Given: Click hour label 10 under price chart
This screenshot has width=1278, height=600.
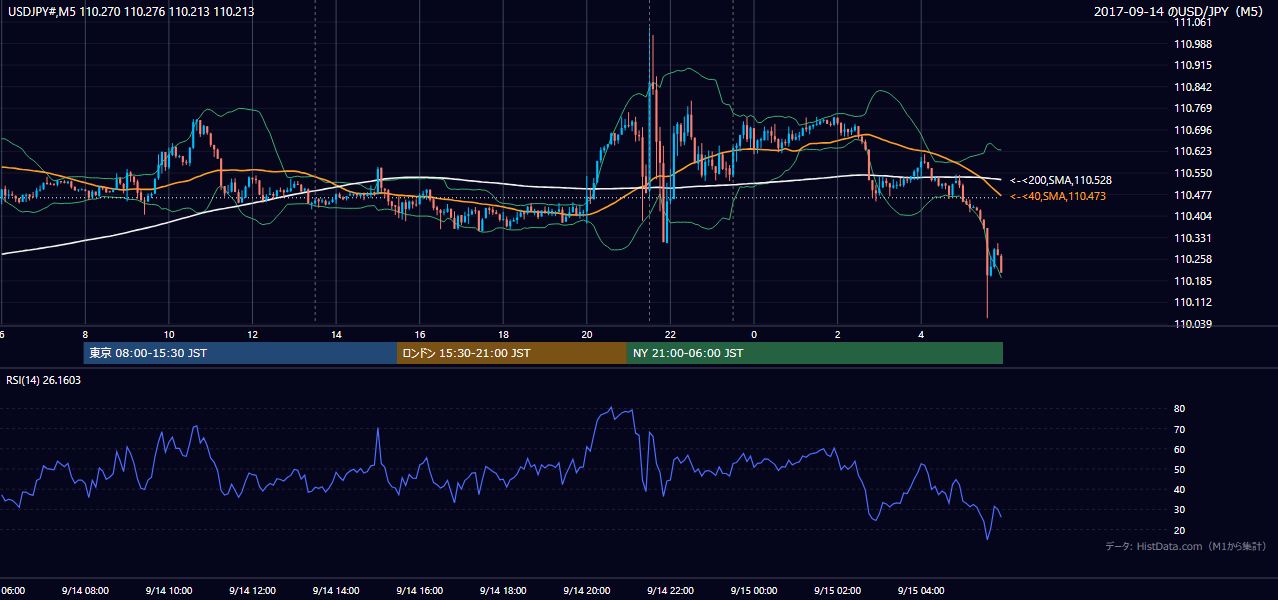Looking at the screenshot, I should pyautogui.click(x=169, y=335).
